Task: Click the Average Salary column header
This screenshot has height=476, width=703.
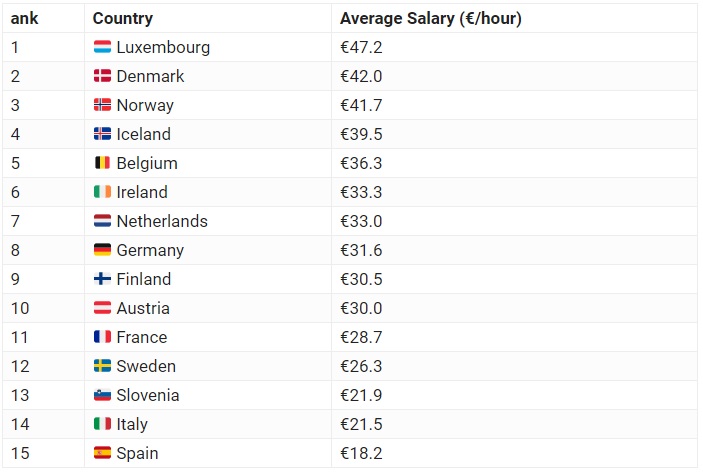Action: 430,19
